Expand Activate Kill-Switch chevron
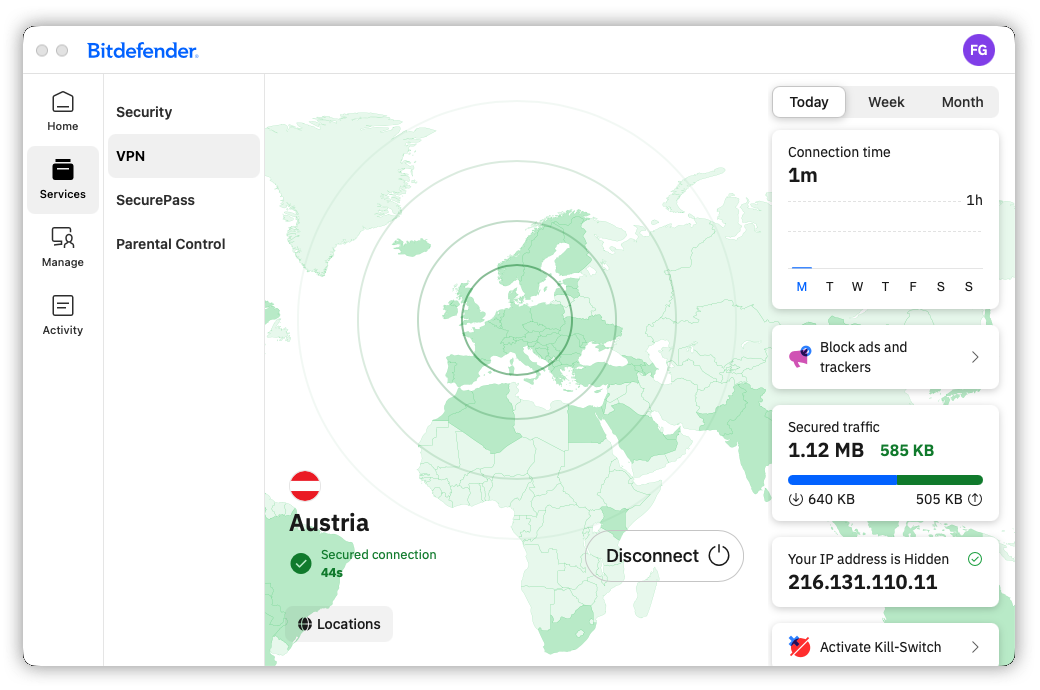1040x690 pixels. (x=975, y=647)
